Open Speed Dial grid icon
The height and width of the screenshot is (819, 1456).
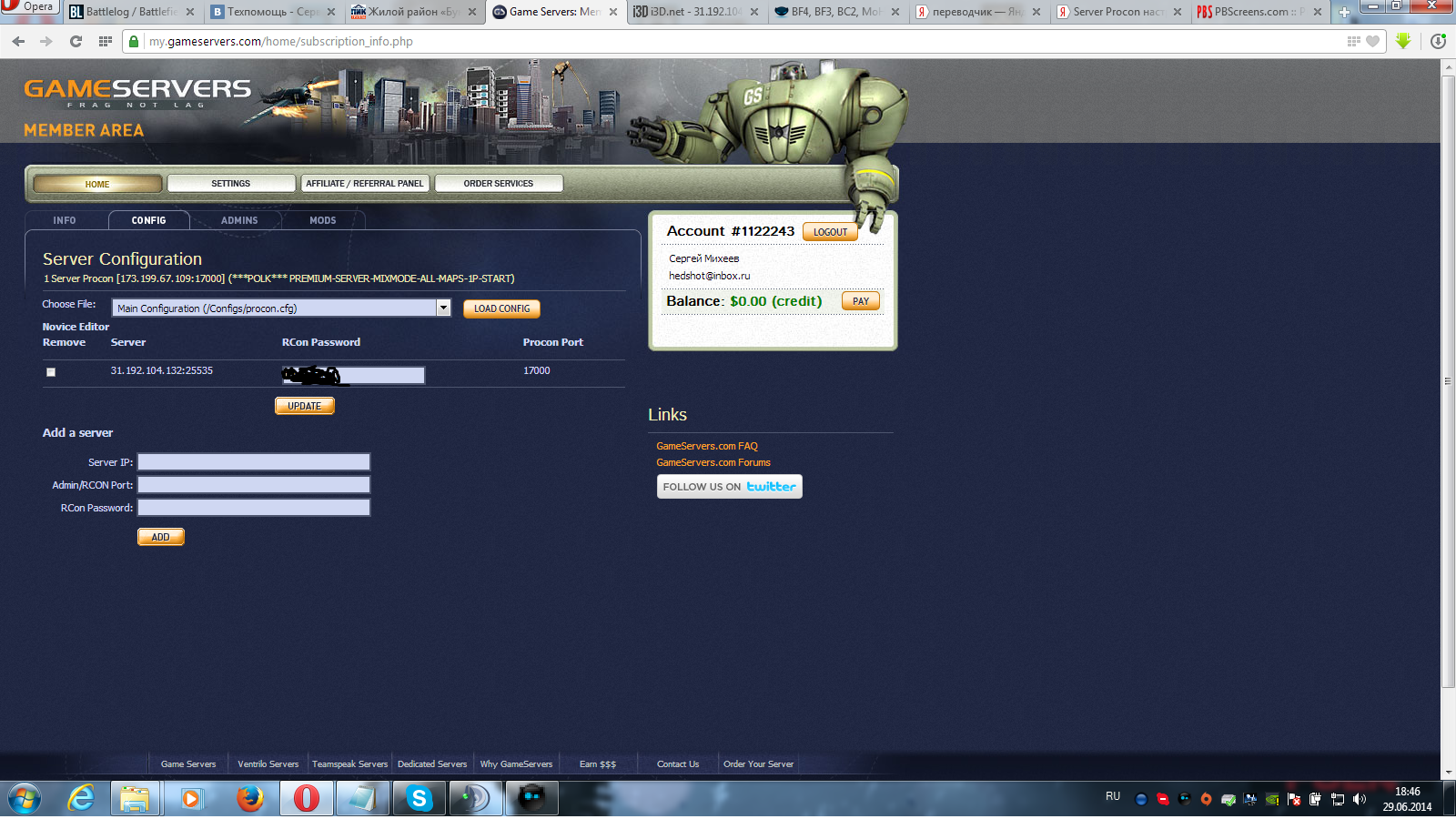106,41
